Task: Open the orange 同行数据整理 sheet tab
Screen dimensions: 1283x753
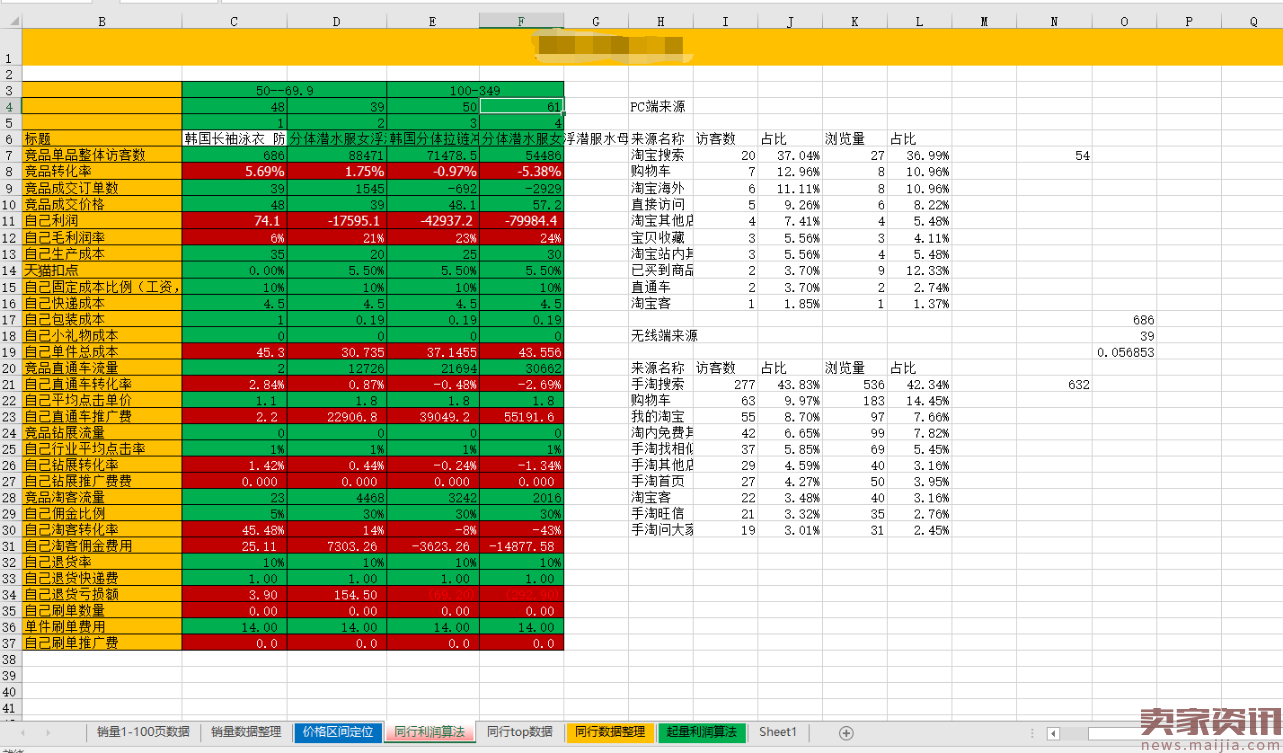Action: tap(610, 732)
